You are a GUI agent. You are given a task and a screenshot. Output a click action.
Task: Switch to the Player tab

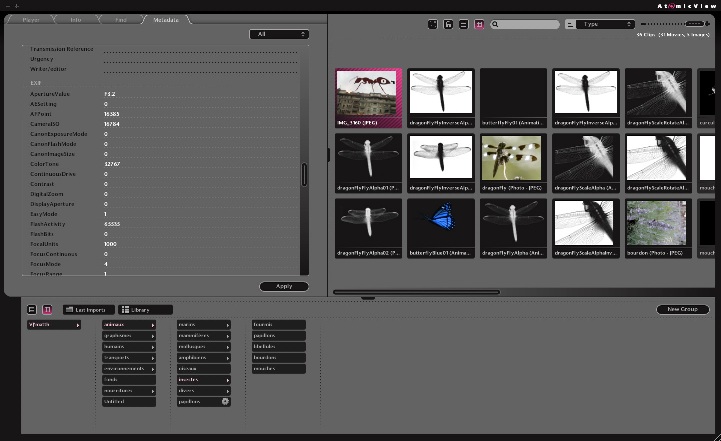[x=31, y=20]
